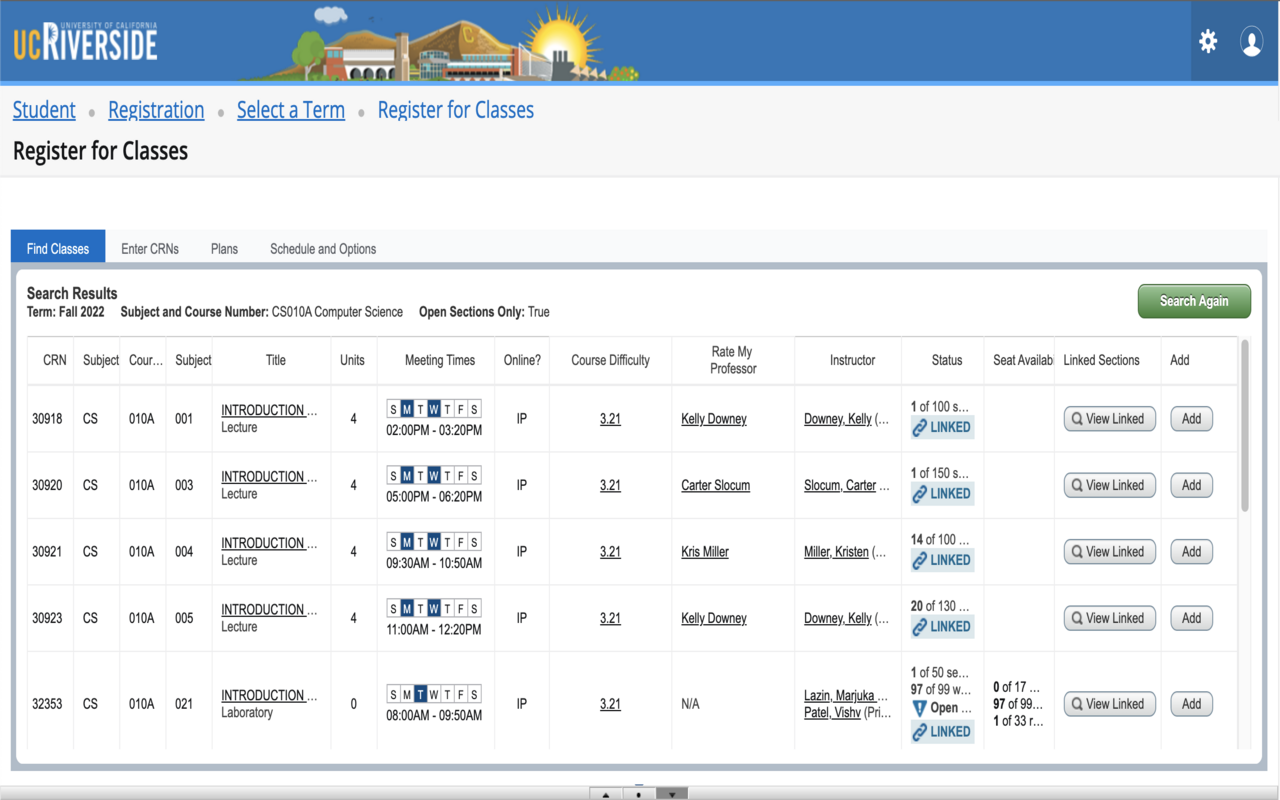The height and width of the screenshot is (800, 1280).
Task: Open Kris Miller Rate My Professor link
Action: [x=705, y=552]
